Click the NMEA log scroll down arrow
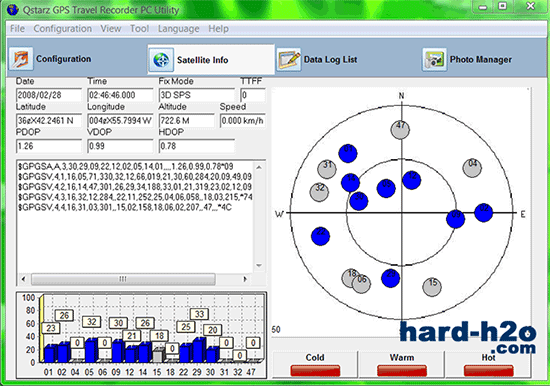Viewport: 550px width, 386px height. [259, 265]
